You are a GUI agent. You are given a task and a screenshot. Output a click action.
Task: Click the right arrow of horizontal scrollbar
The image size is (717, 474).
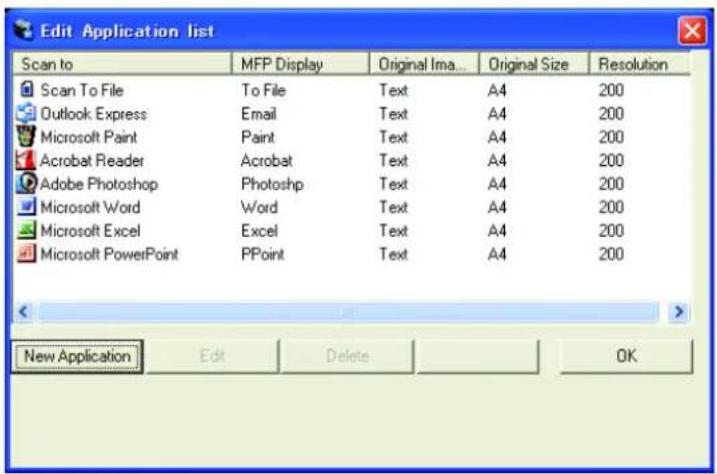[x=679, y=312]
